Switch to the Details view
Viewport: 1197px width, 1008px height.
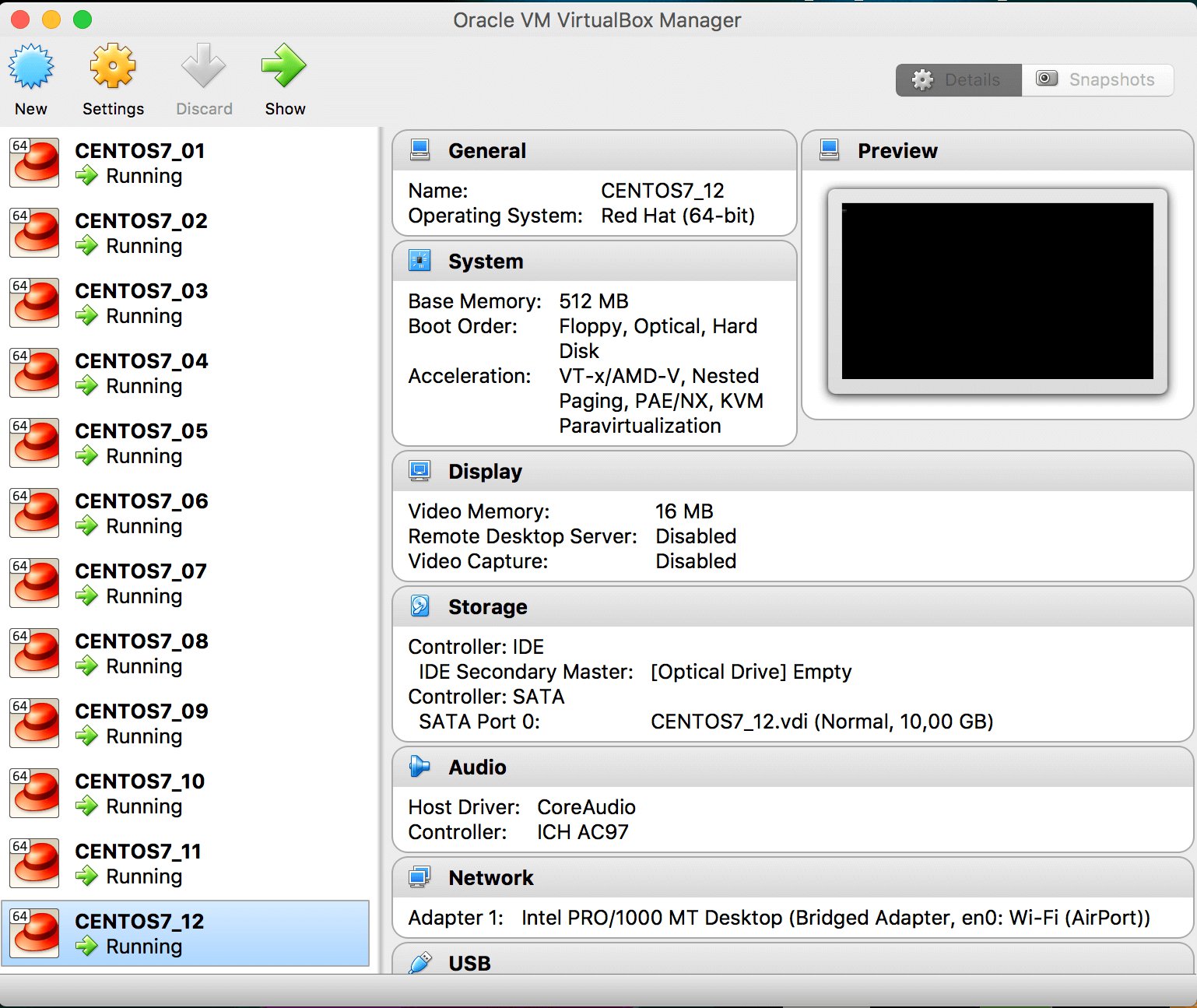coord(958,80)
